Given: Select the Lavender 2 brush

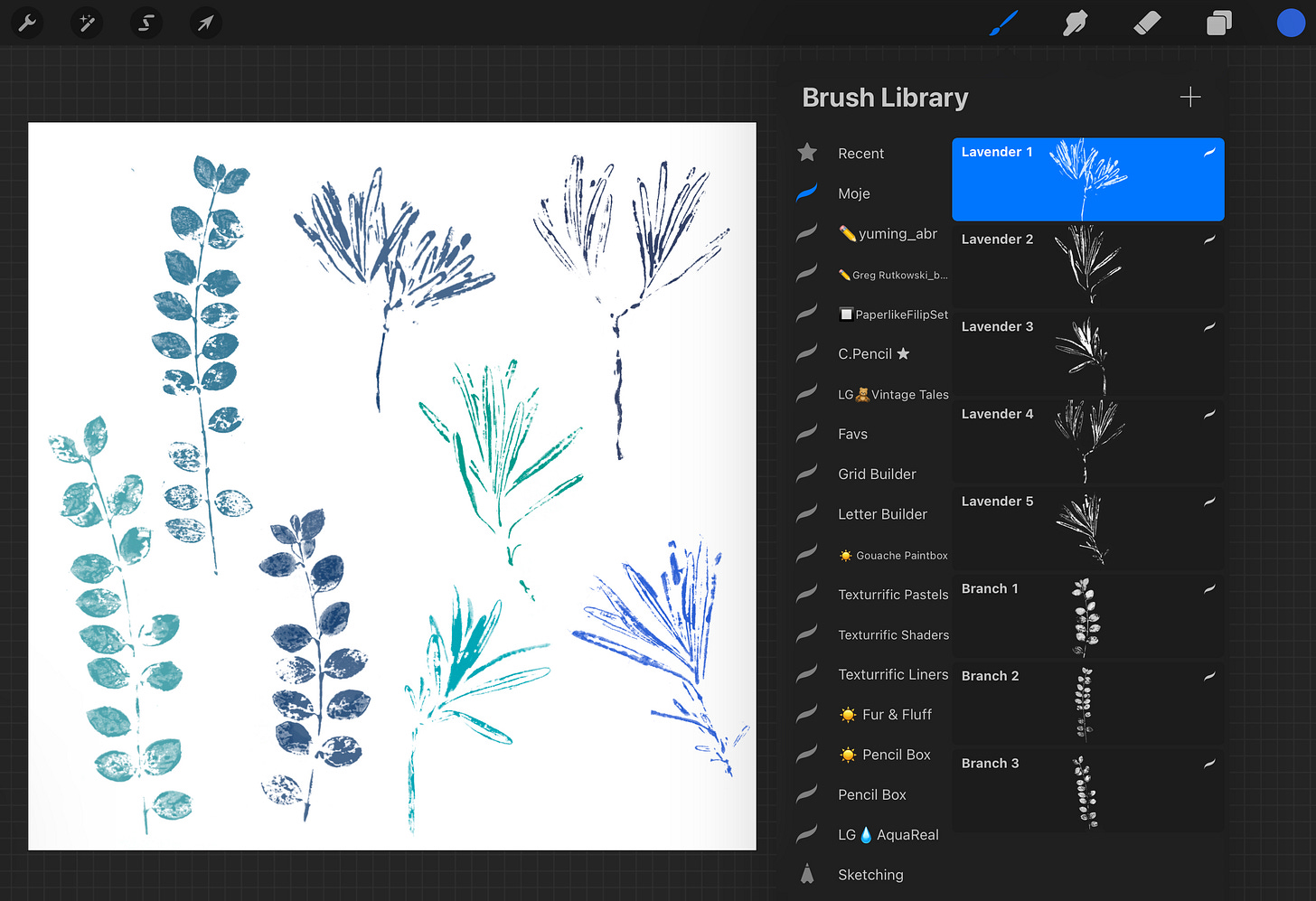Looking at the screenshot, I should [1088, 267].
